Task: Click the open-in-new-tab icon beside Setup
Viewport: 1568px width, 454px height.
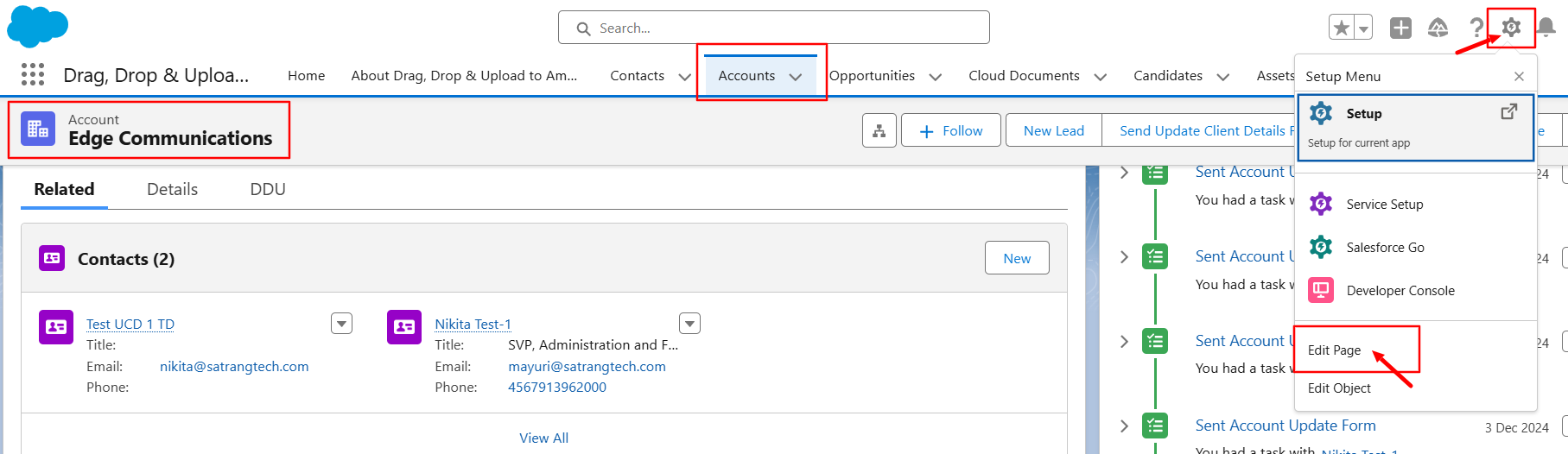Action: click(1508, 112)
